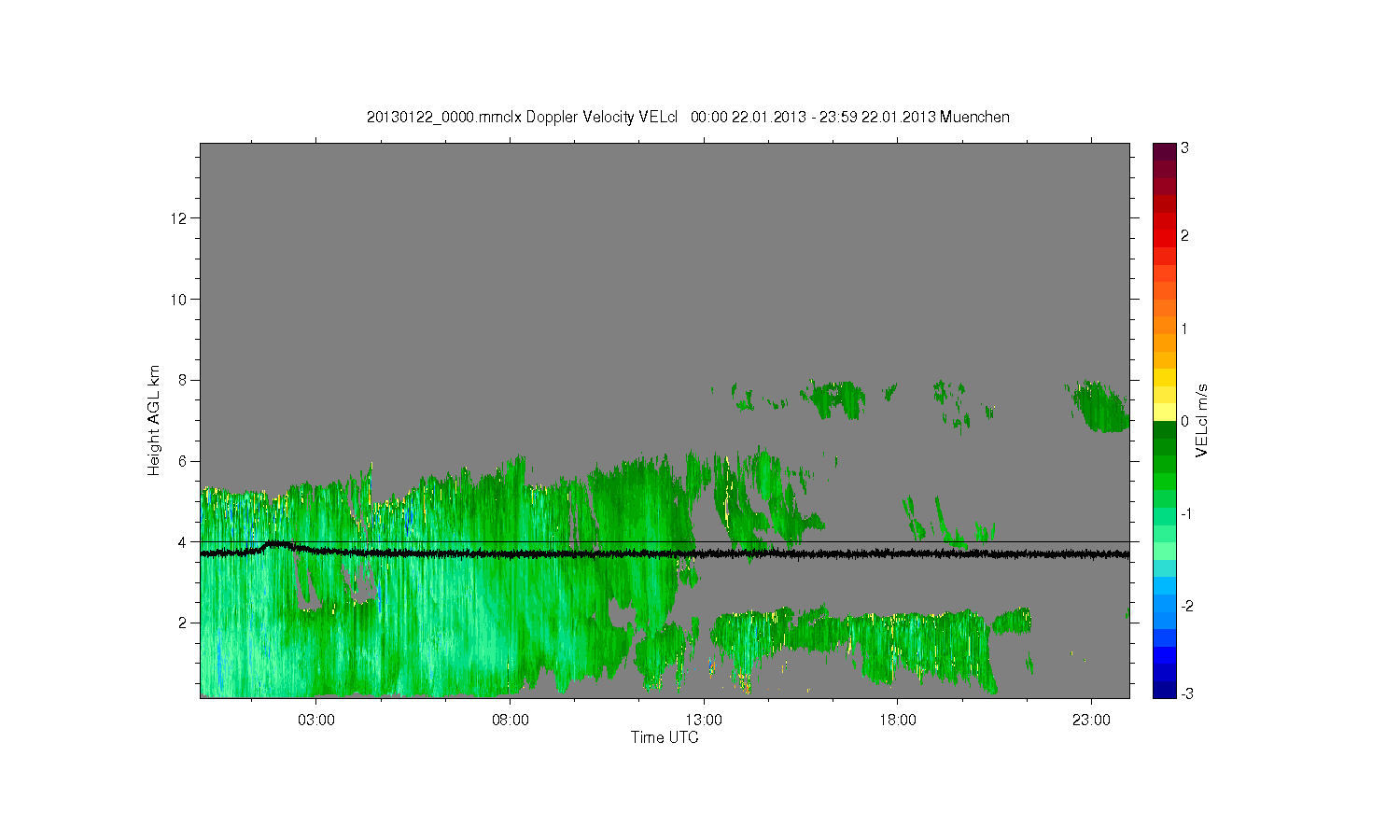1400x840 pixels.
Task: Click the colorbar value label -2
Action: (x=1188, y=607)
